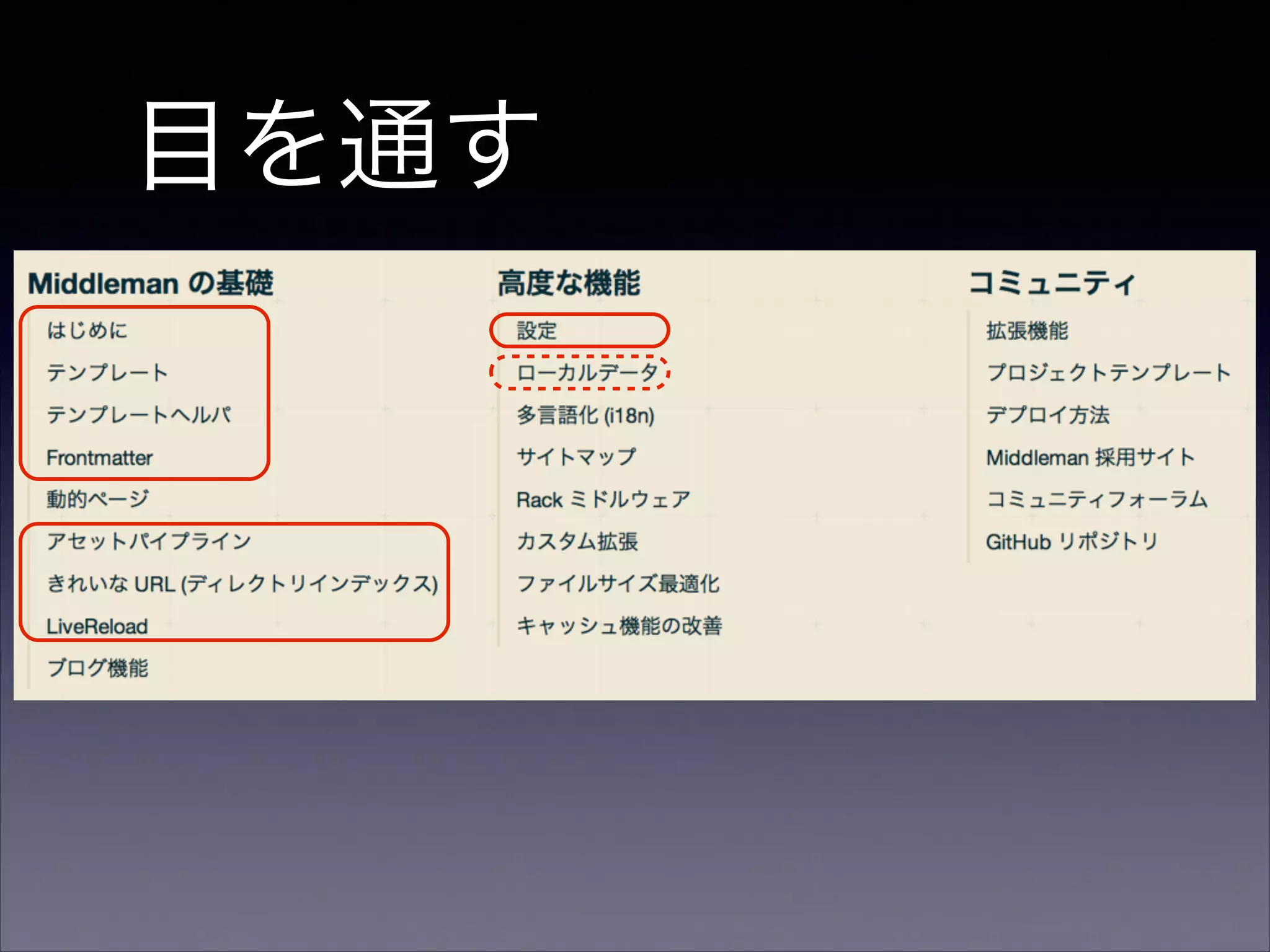
Task: Open the カスタム拡張 link
Action: click(577, 541)
